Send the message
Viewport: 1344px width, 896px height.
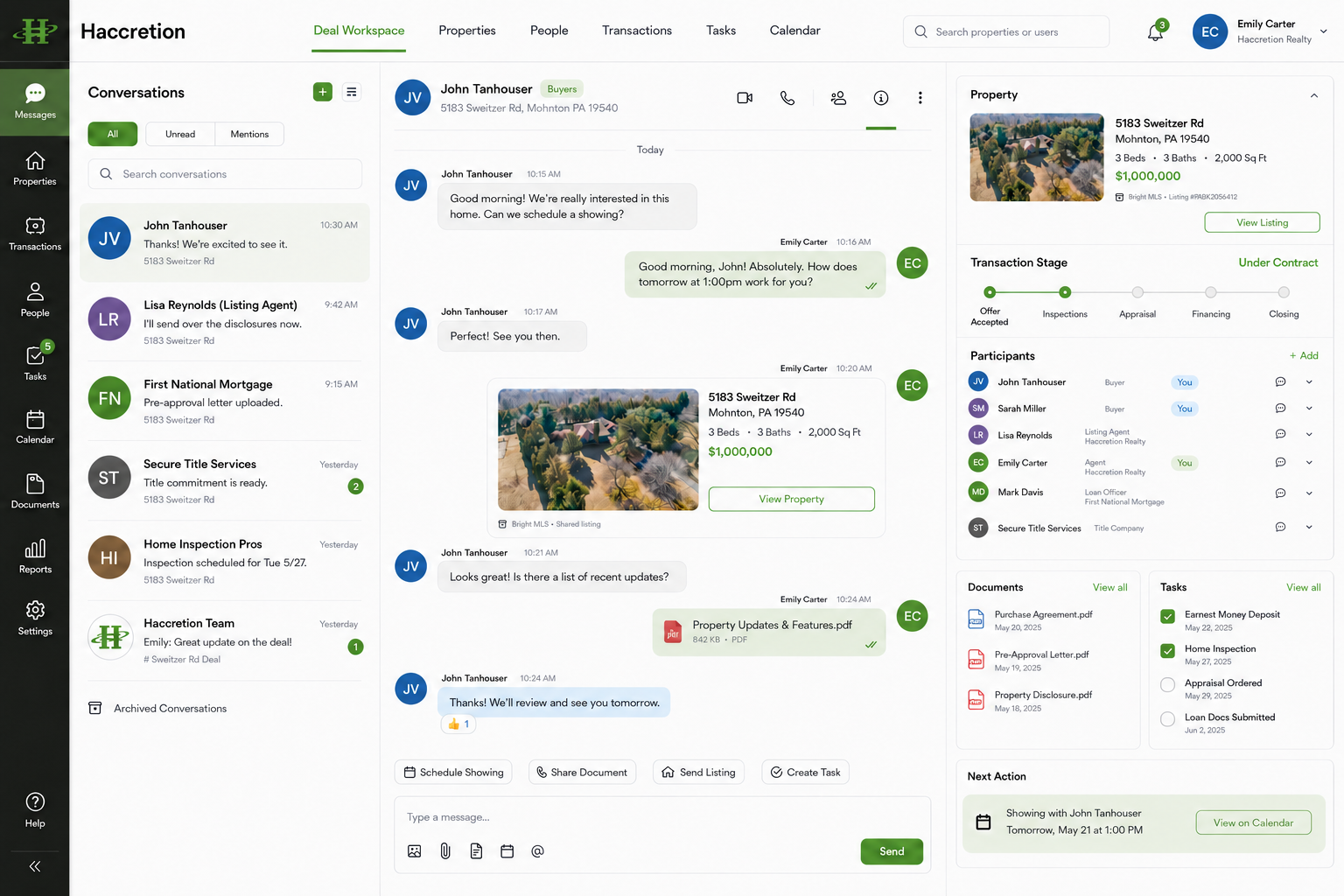click(x=892, y=851)
